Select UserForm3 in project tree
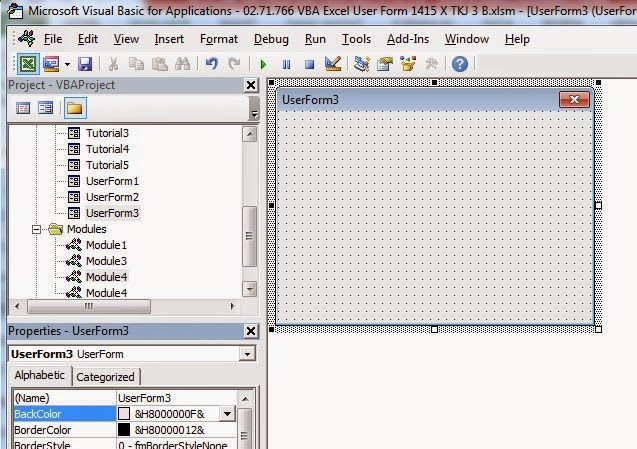The image size is (637, 449). 112,213
